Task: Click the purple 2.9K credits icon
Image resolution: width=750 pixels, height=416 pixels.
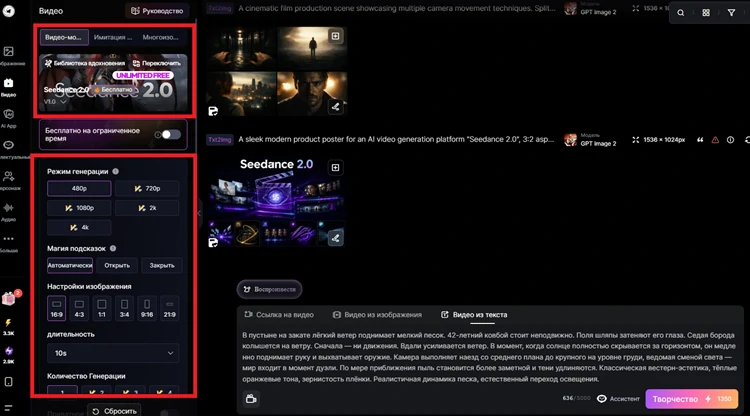Action: [x=9, y=355]
